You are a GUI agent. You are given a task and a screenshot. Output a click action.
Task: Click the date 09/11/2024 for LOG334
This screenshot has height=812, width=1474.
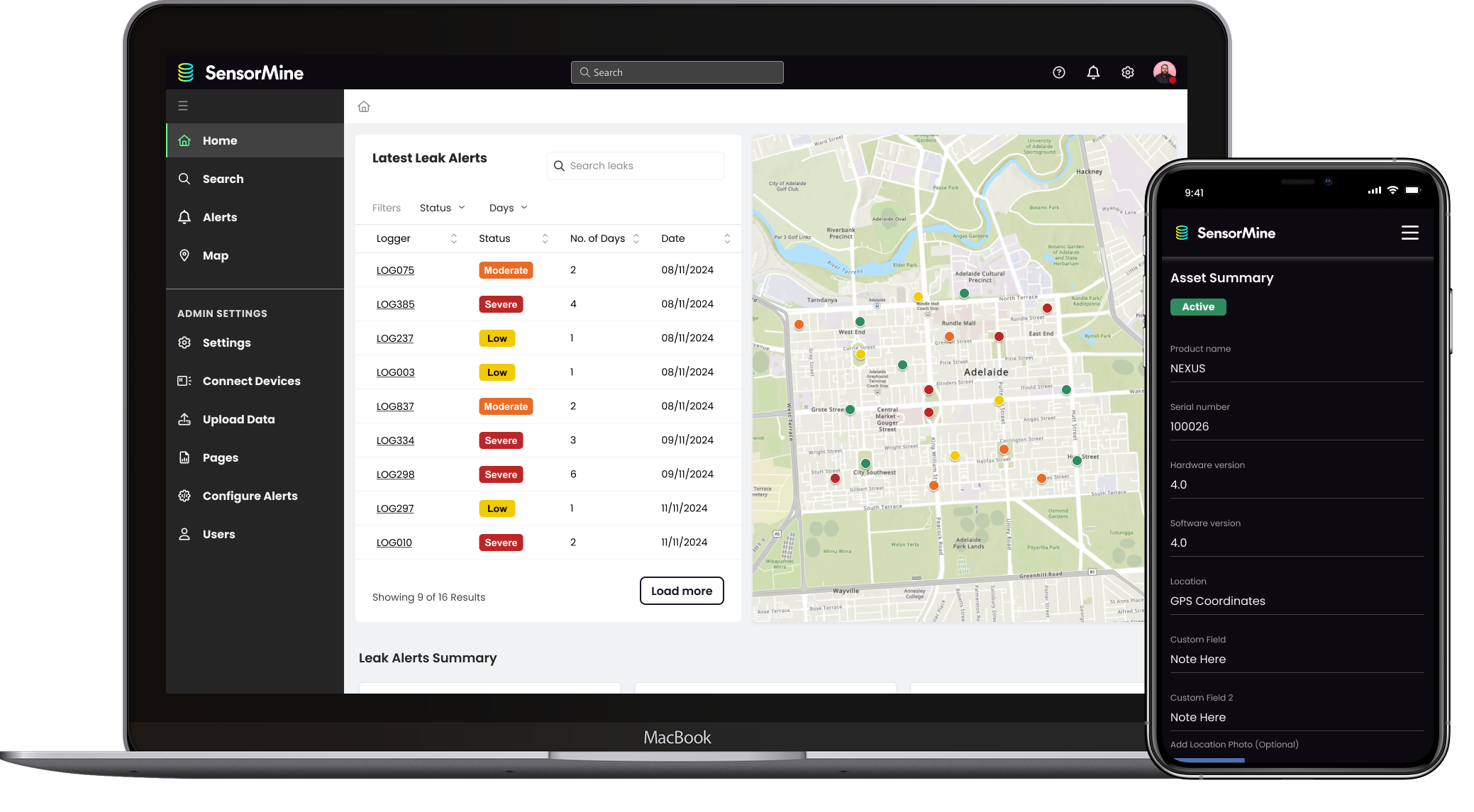(x=687, y=440)
